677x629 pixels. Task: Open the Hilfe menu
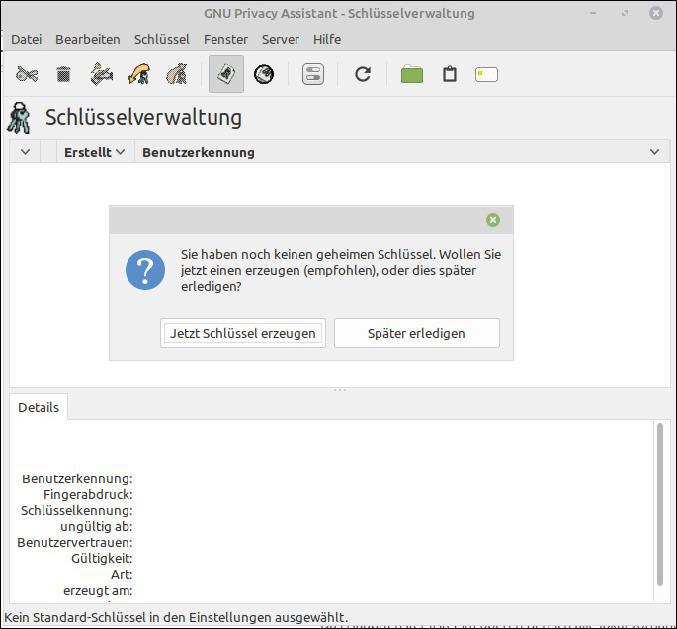[327, 39]
